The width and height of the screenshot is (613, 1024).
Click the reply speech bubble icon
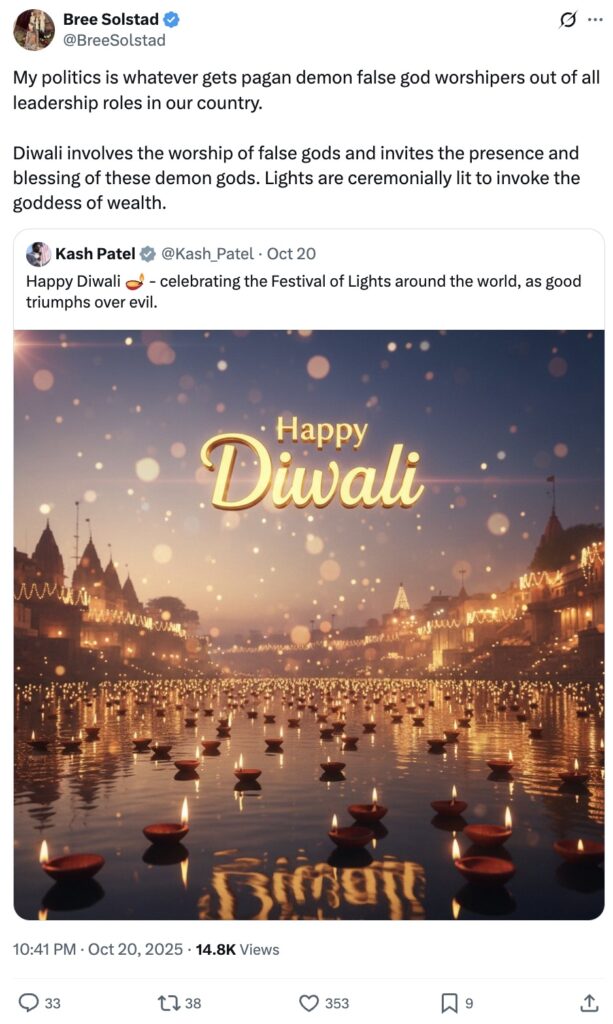29,1002
